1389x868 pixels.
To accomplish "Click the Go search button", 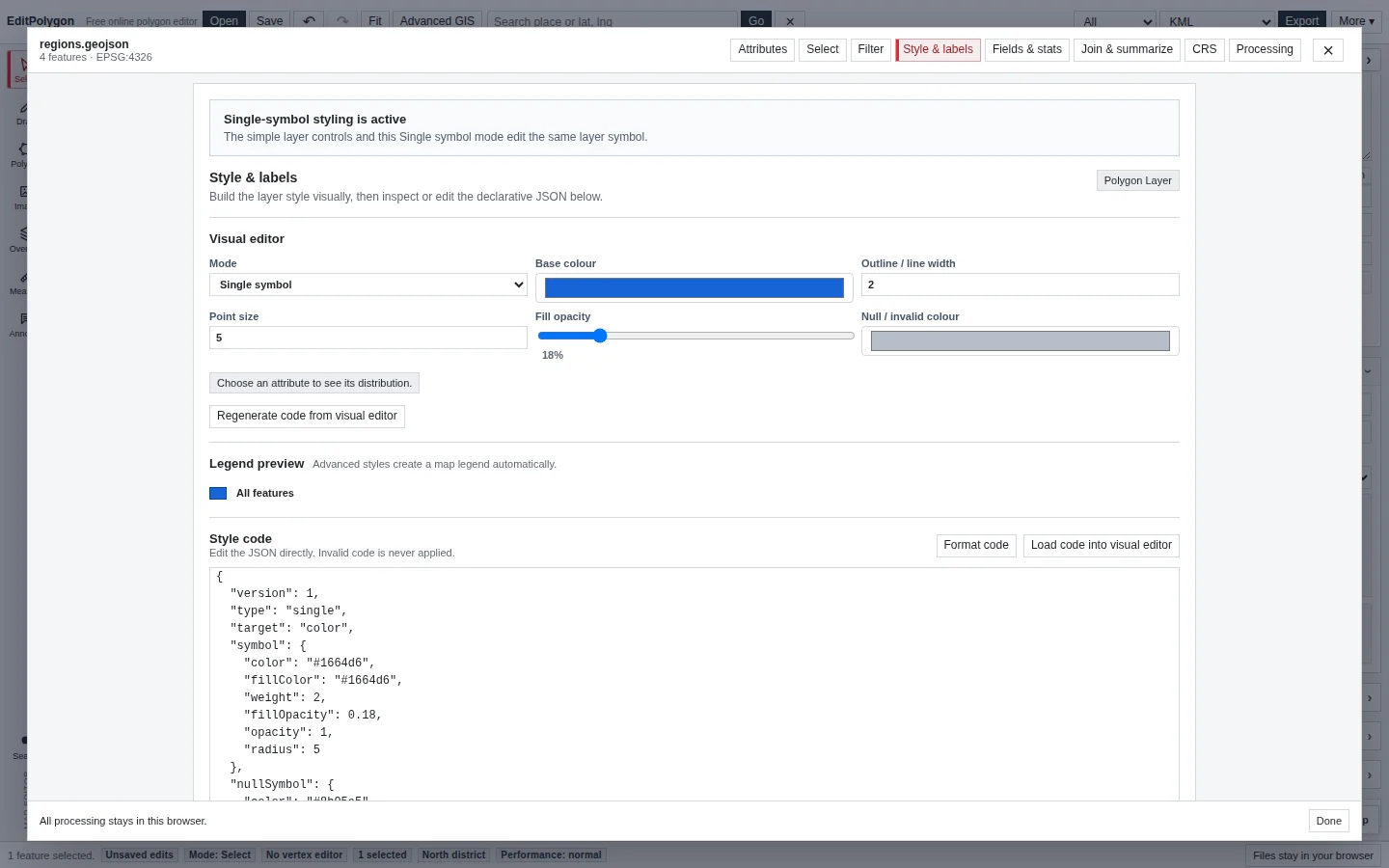I will pyautogui.click(x=756, y=20).
